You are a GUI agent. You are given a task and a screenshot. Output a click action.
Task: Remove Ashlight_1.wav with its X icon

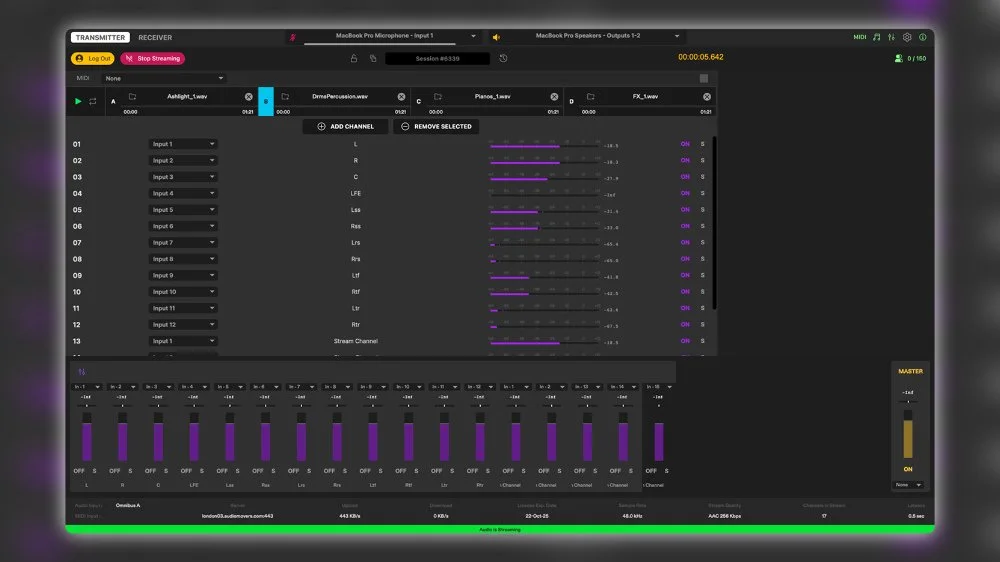point(249,97)
